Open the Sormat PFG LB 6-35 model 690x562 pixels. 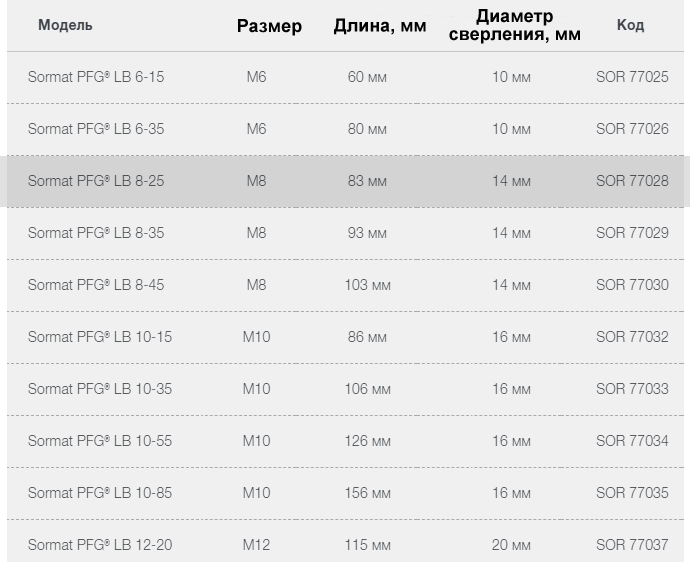pos(96,129)
